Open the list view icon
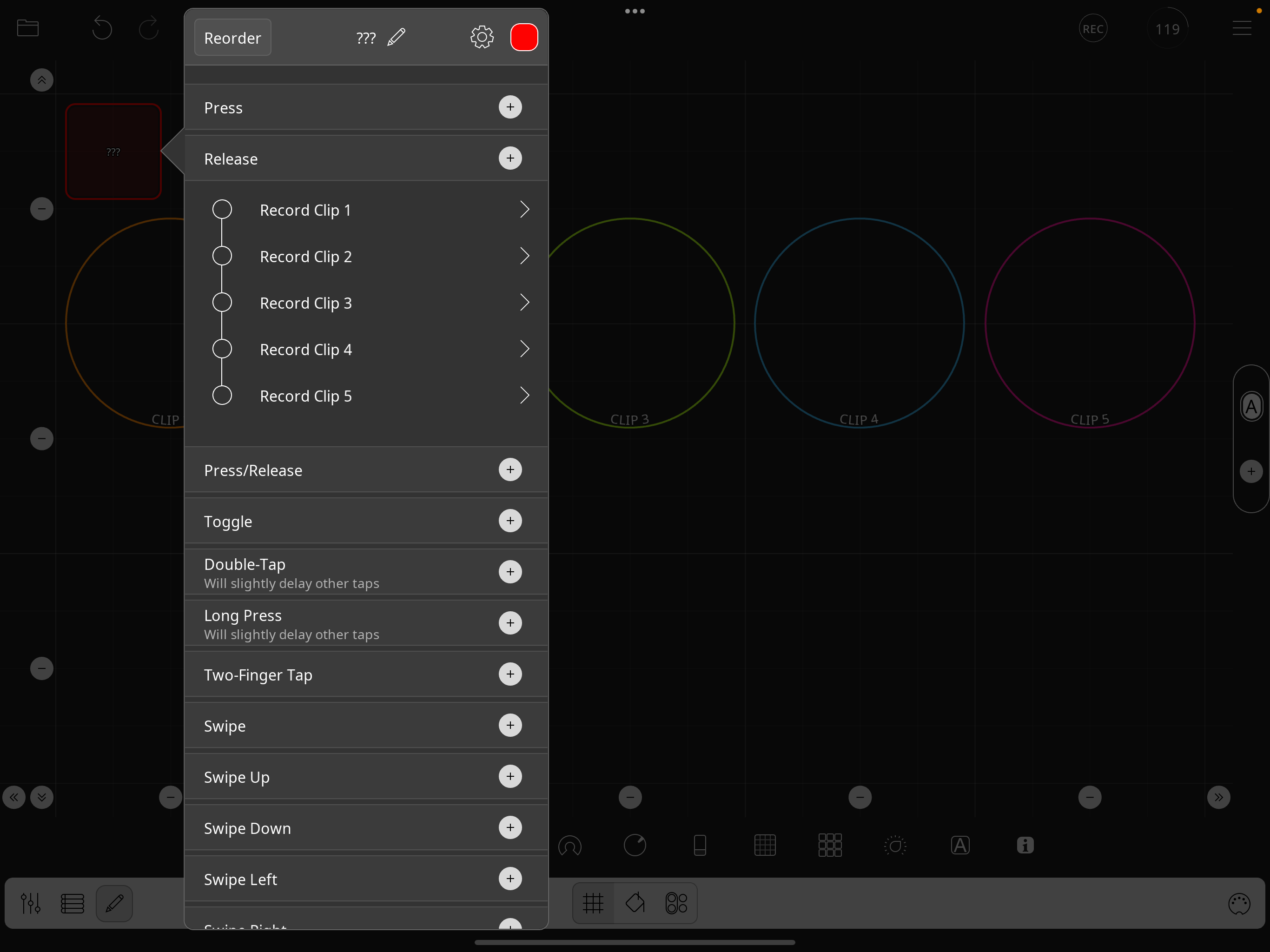 click(73, 903)
